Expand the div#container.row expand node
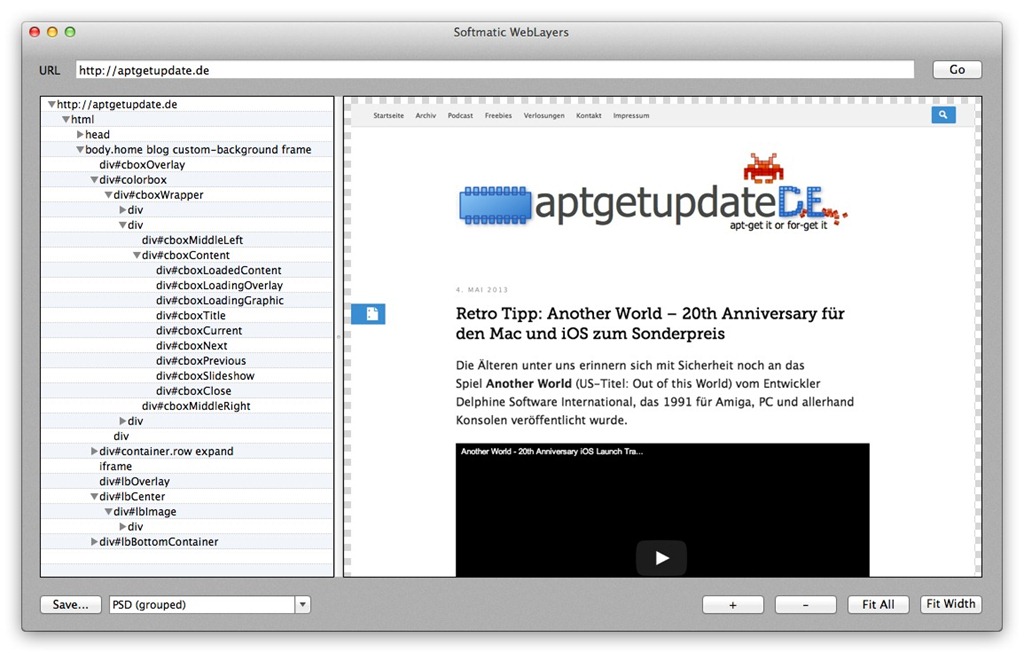The image size is (1024, 653). [x=94, y=451]
